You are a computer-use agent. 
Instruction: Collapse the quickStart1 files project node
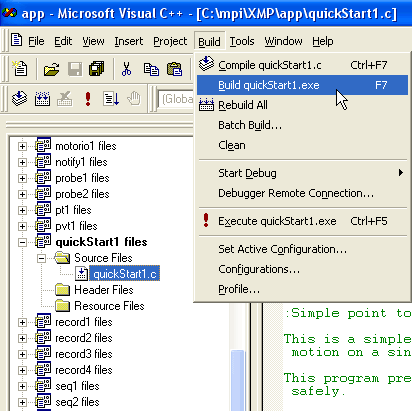(x=22, y=242)
